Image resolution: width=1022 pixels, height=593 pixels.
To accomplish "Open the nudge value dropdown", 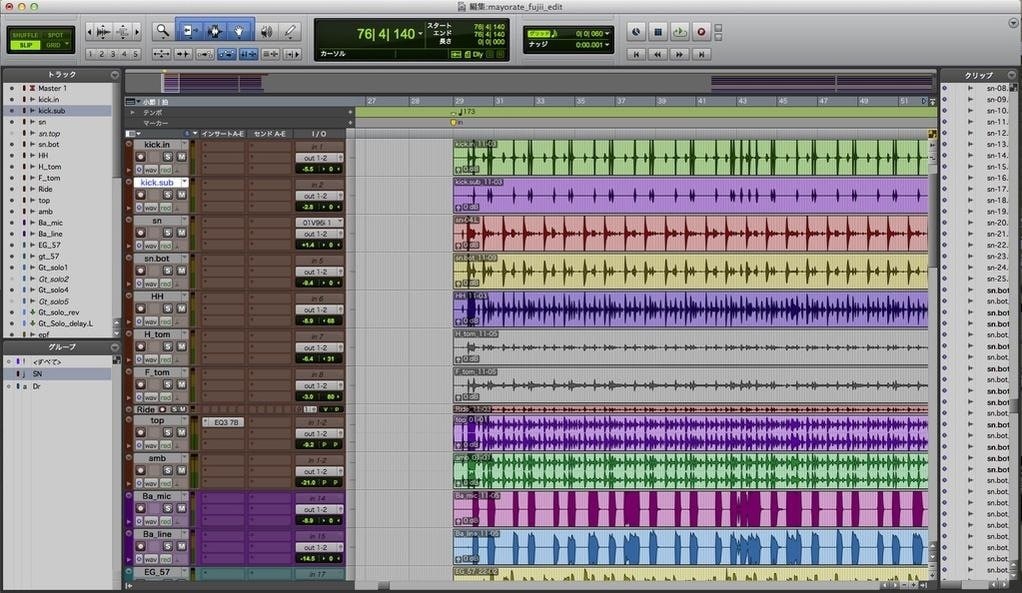I will click(x=607, y=45).
